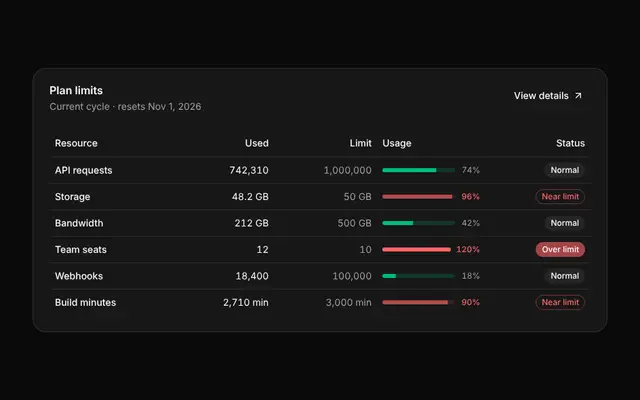Select the API requests row label
The height and width of the screenshot is (400, 640).
[83, 170]
